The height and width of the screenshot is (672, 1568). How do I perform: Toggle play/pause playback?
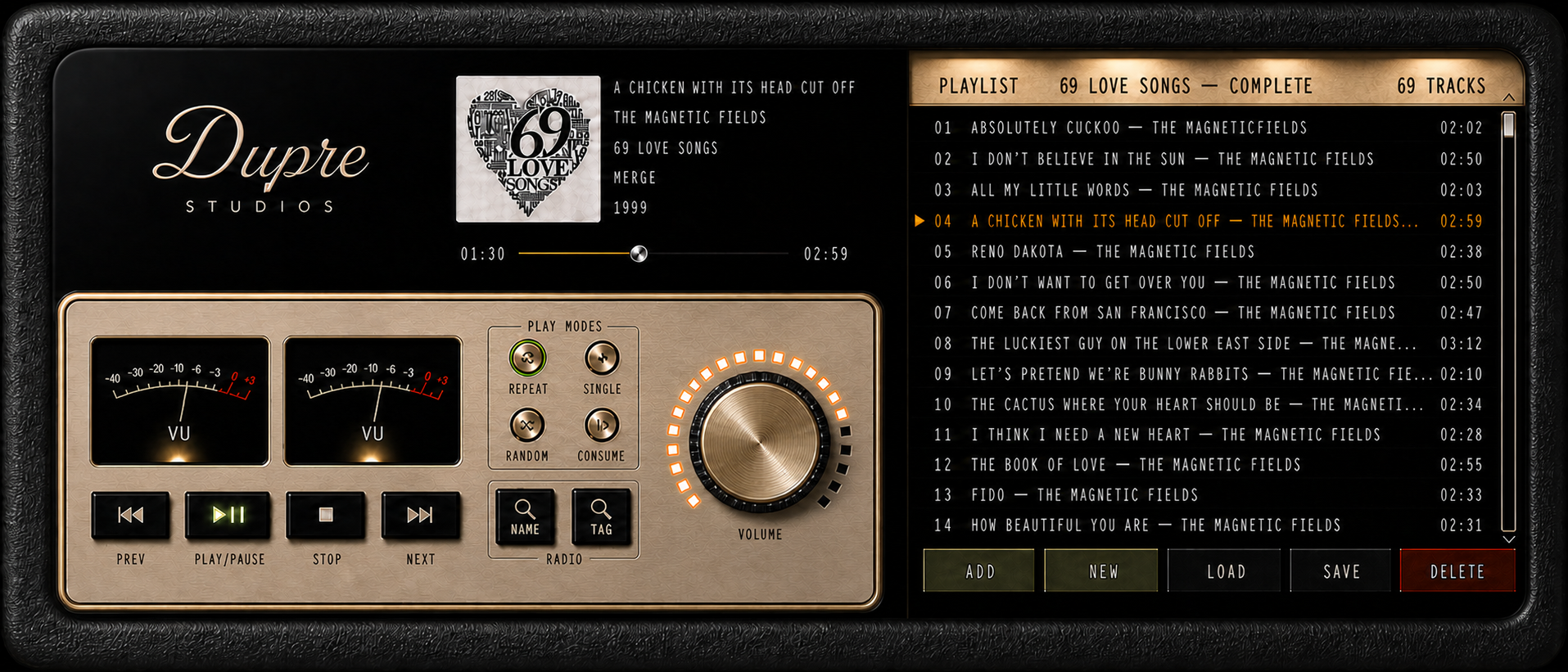228,515
